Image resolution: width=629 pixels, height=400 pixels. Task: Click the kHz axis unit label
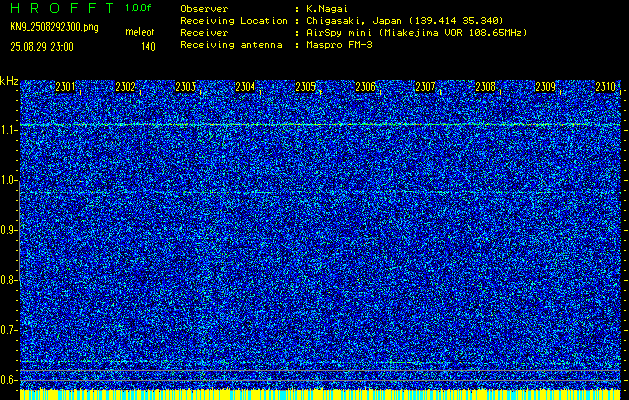pyautogui.click(x=9, y=82)
